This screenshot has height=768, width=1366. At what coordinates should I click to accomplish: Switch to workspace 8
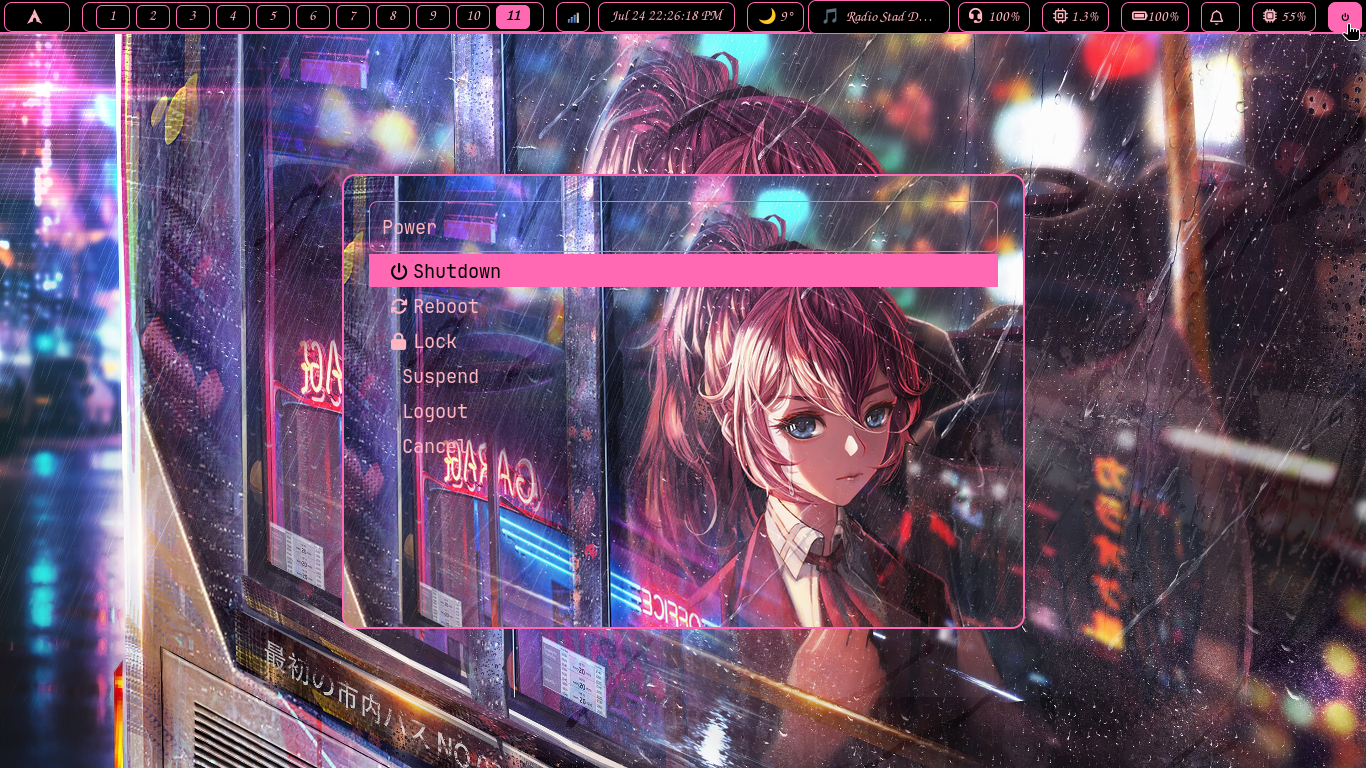click(393, 17)
